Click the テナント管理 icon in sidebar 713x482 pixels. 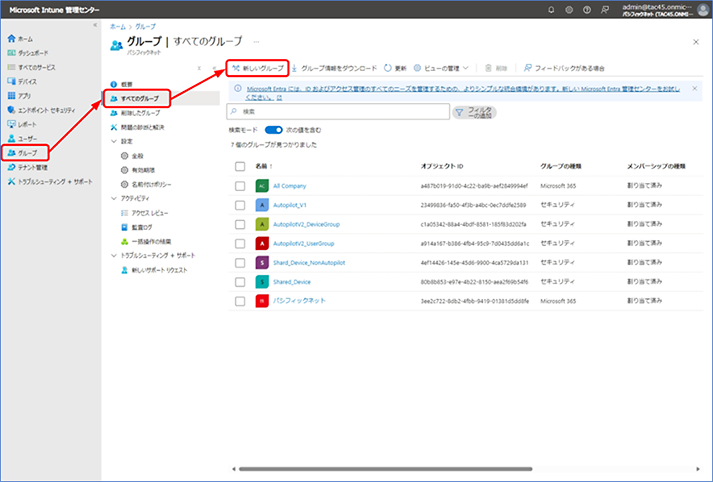click(x=11, y=167)
